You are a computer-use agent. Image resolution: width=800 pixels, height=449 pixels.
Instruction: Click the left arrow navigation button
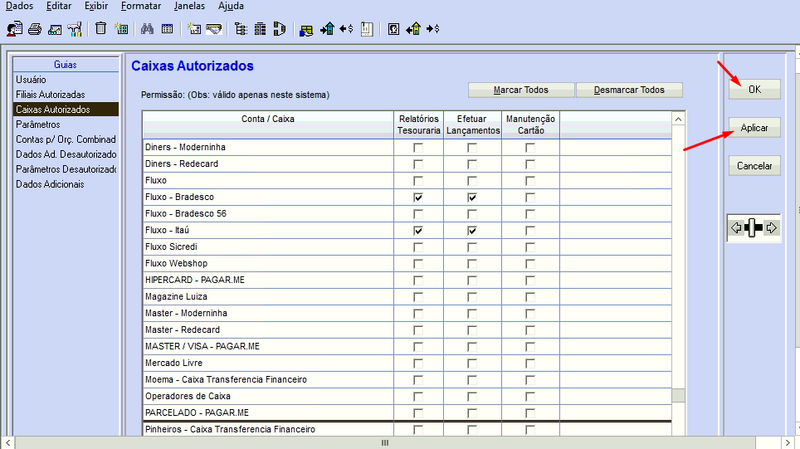tap(736, 228)
